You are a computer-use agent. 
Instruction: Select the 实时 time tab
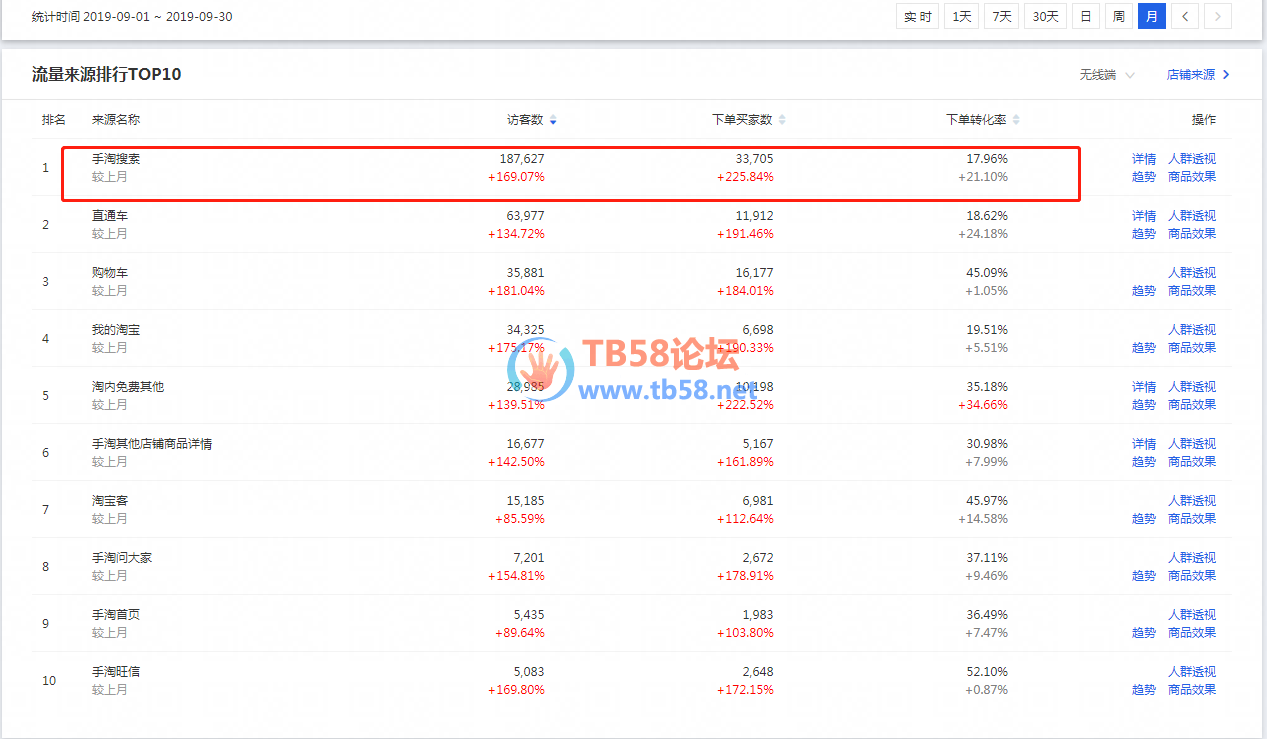pos(917,16)
